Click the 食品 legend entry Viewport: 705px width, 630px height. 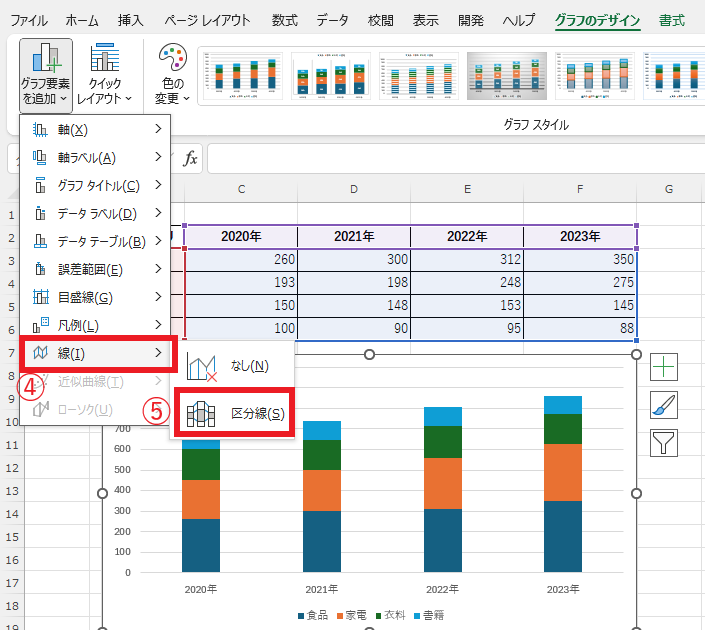pos(313,615)
